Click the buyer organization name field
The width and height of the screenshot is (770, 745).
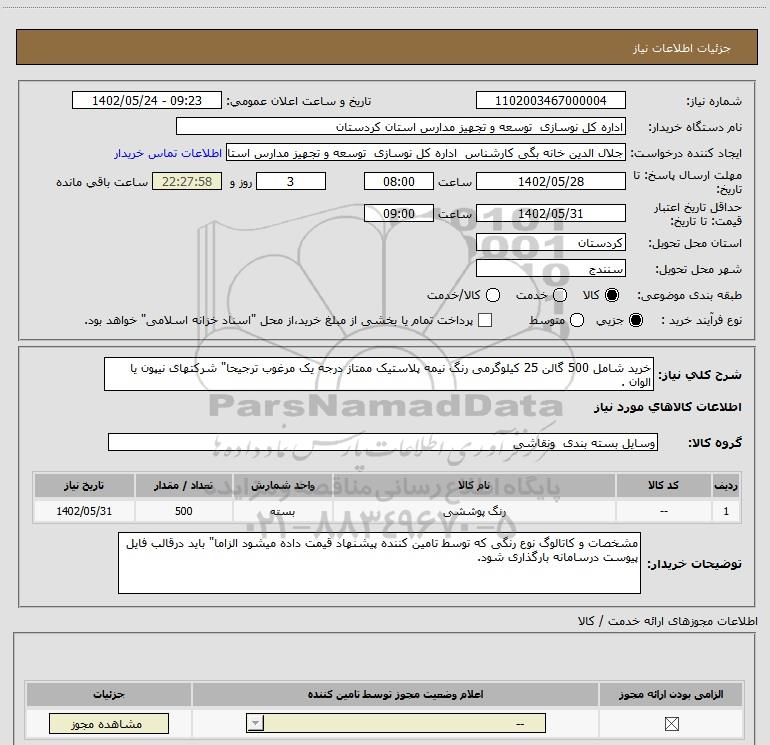pos(401,127)
